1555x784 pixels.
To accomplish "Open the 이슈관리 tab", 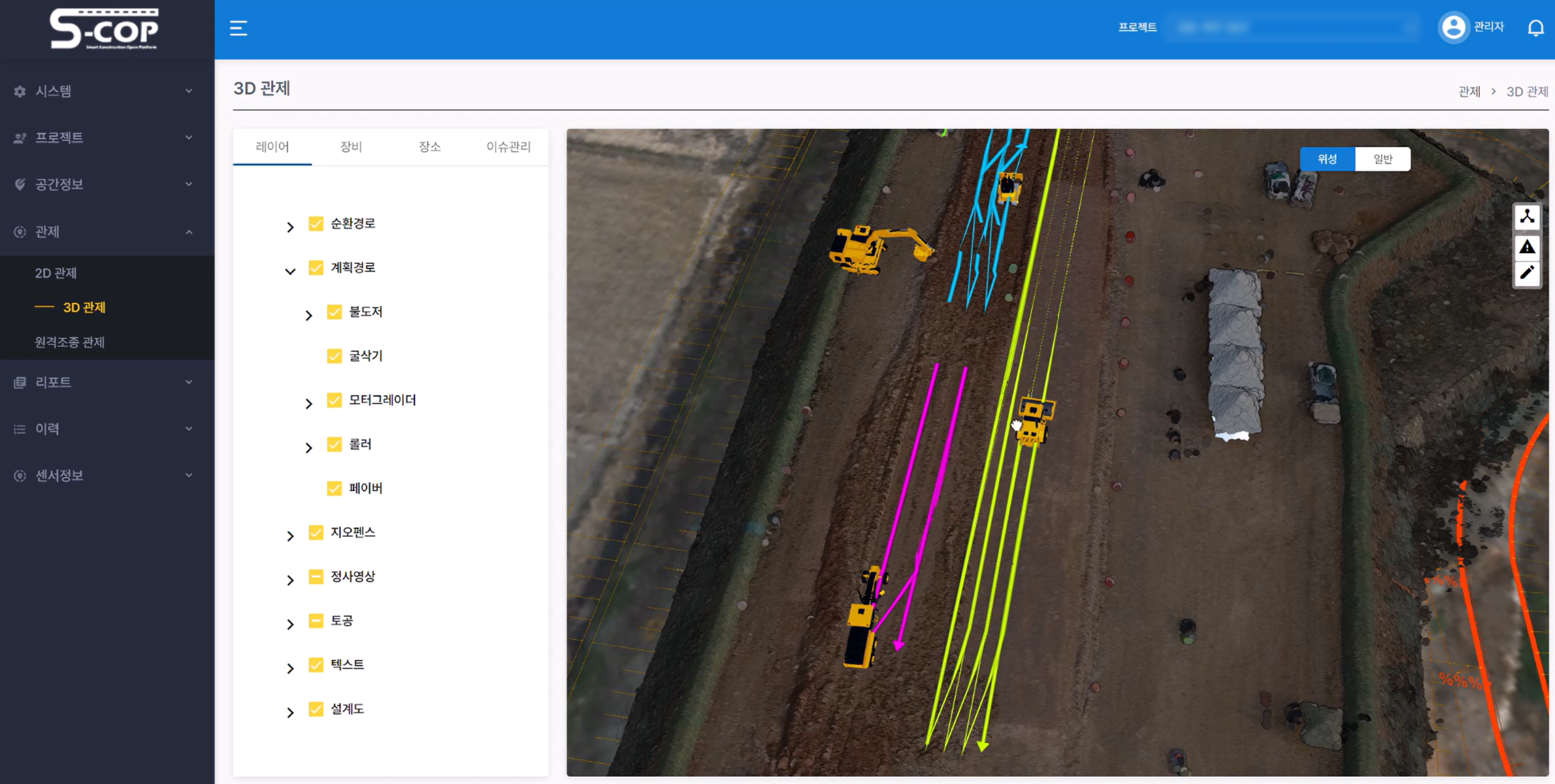I will tap(508, 147).
